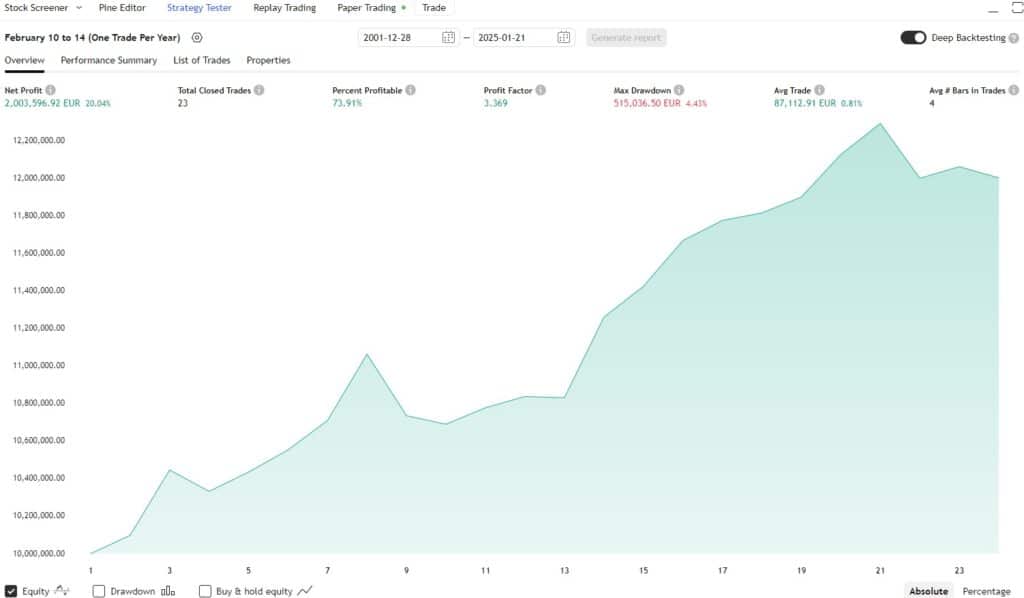Screen dimensions: 1024x598
Task: Open the Paper Trading panel
Action: [x=366, y=8]
